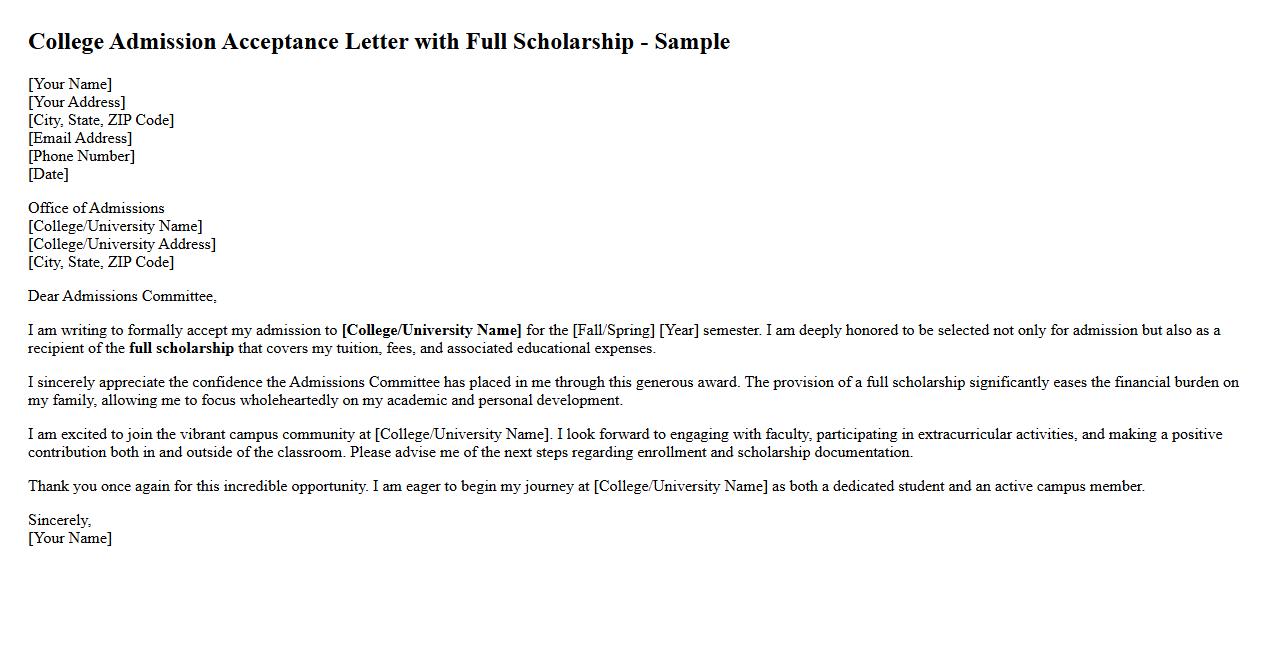Click the [Date] placeholder line

48,174
